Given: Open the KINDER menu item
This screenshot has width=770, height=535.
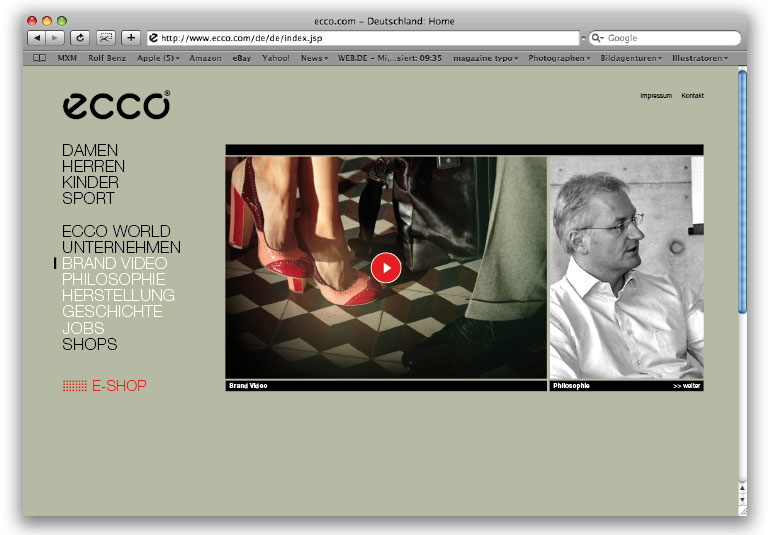Looking at the screenshot, I should 90,182.
